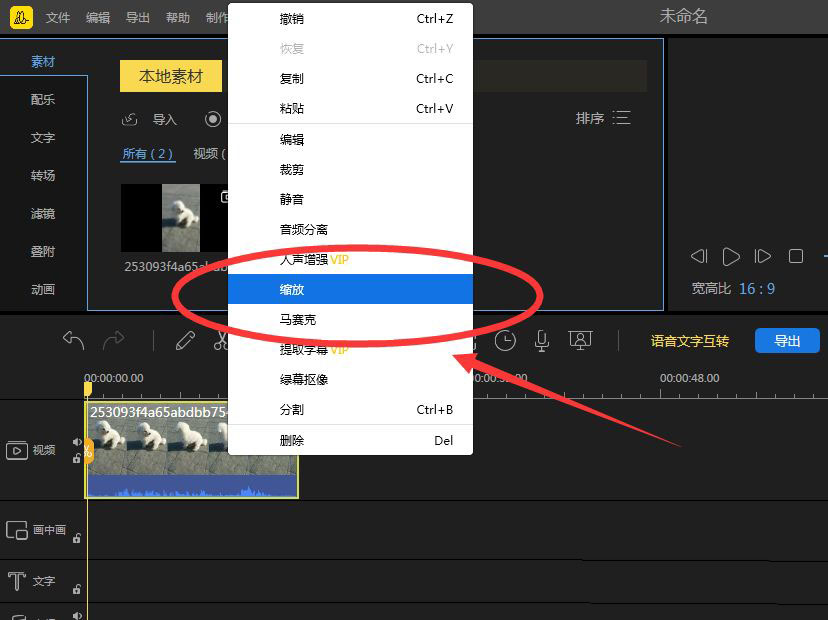
Task: Open the voiceover microphone recording tool
Action: coord(541,341)
